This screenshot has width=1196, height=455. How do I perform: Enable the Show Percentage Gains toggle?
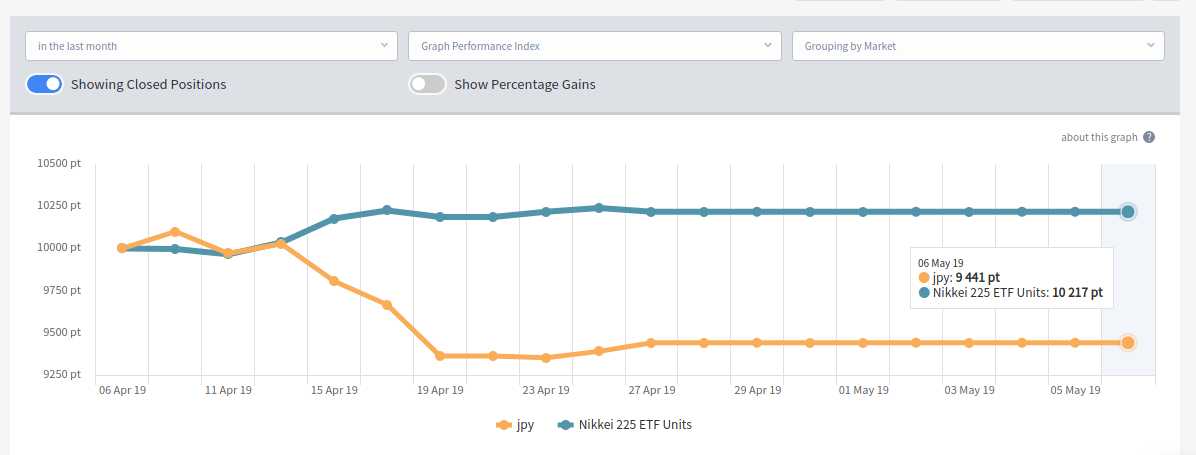coord(428,85)
